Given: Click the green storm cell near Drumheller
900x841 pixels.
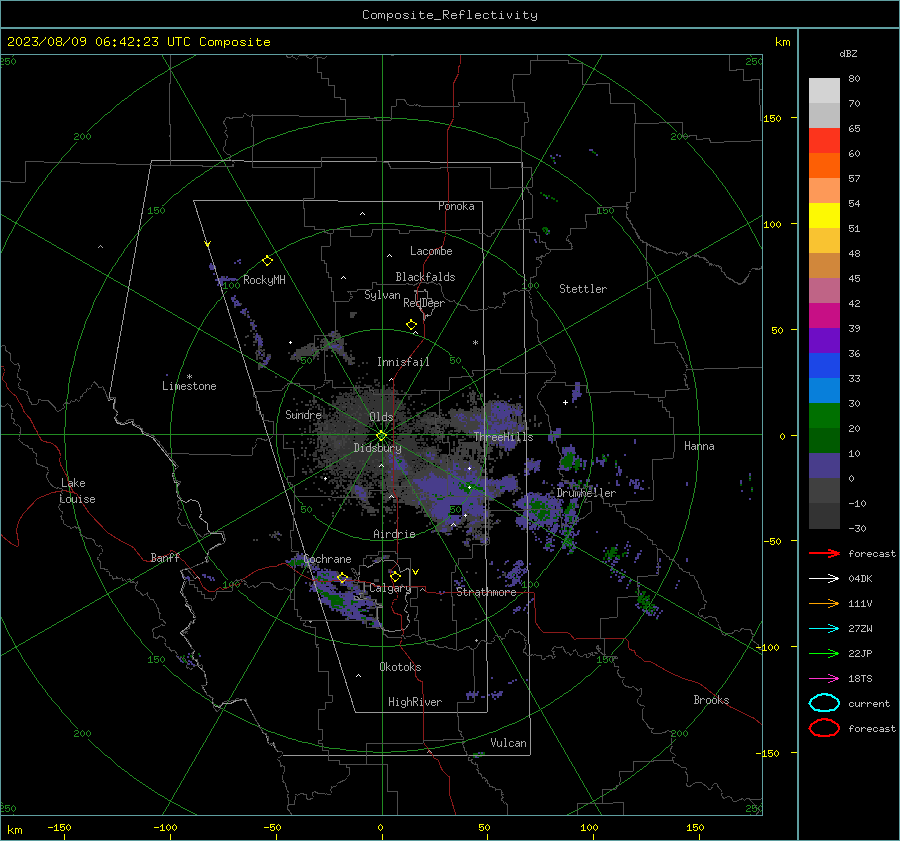Looking at the screenshot, I should 539,509.
